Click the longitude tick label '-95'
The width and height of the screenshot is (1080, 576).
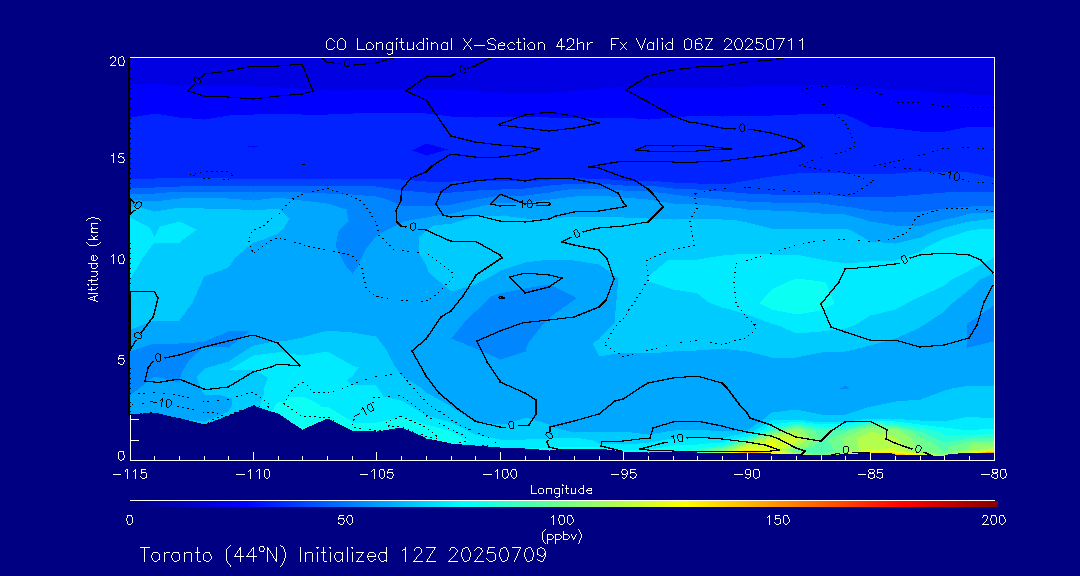point(623,475)
